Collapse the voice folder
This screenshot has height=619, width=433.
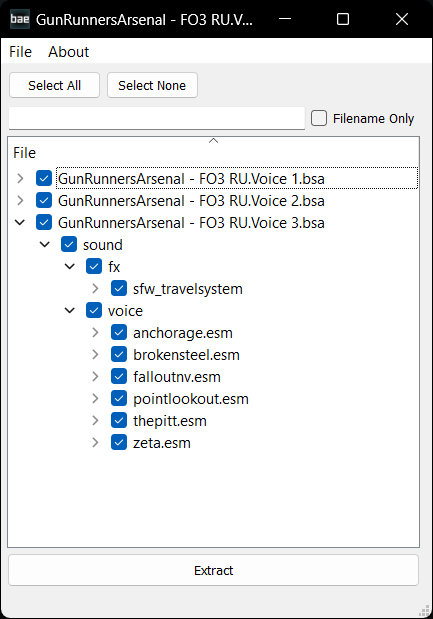click(70, 311)
